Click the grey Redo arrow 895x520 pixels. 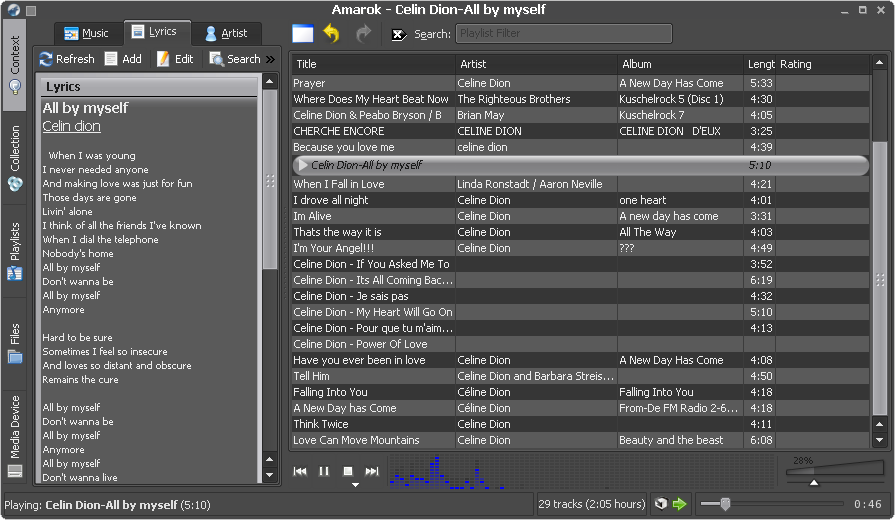pyautogui.click(x=363, y=34)
